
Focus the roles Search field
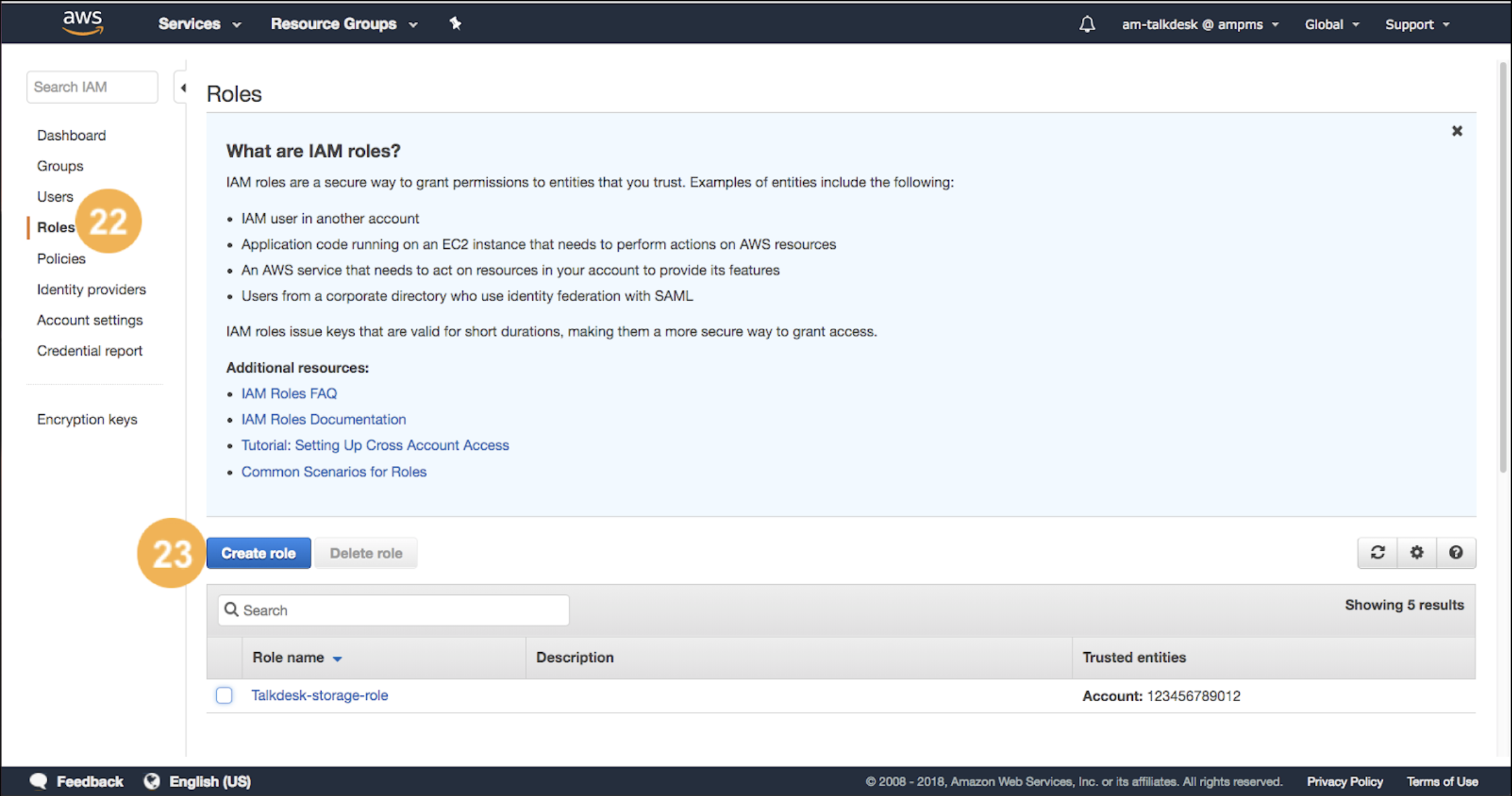(394, 610)
